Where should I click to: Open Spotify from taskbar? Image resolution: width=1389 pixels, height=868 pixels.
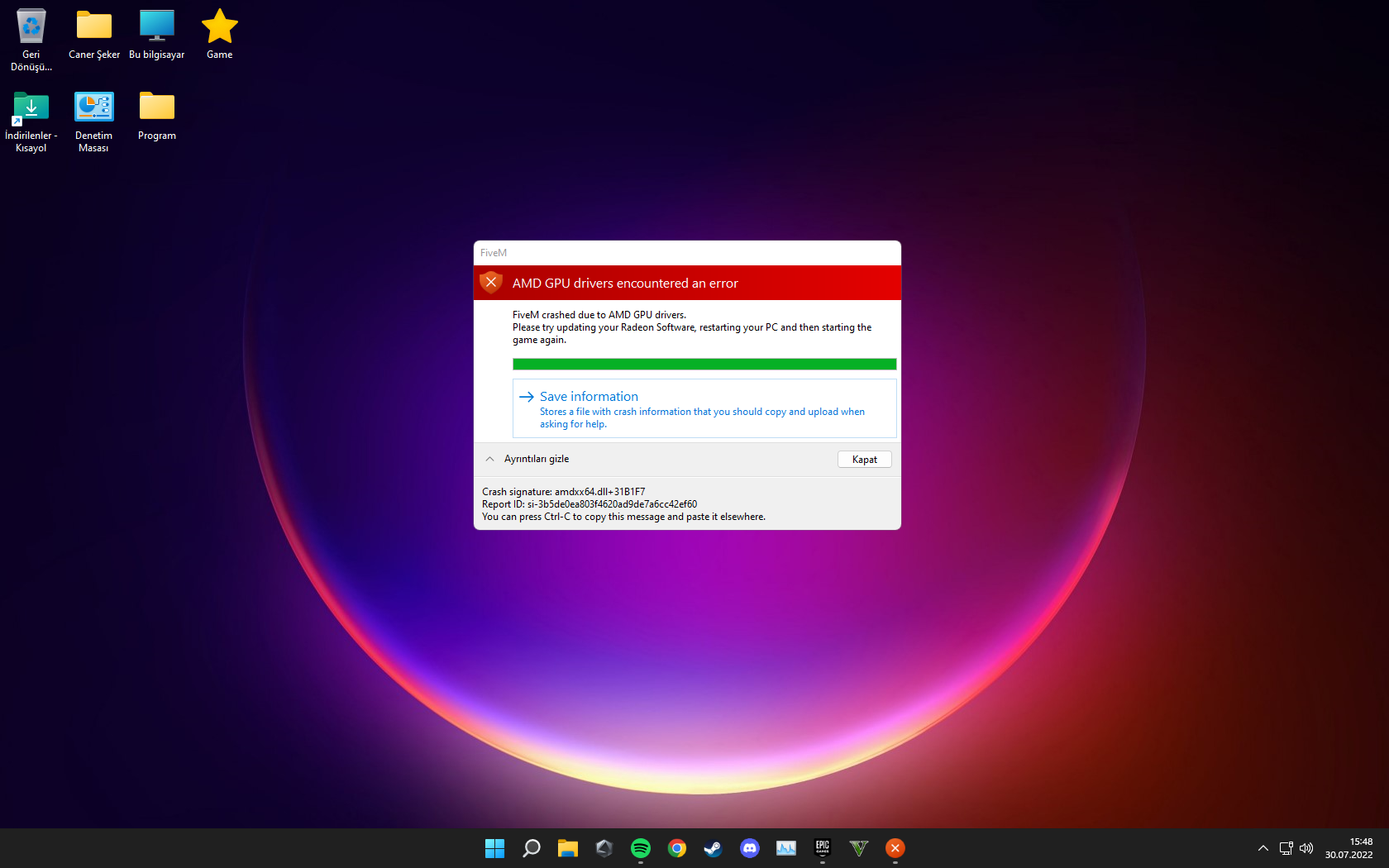pos(641,848)
